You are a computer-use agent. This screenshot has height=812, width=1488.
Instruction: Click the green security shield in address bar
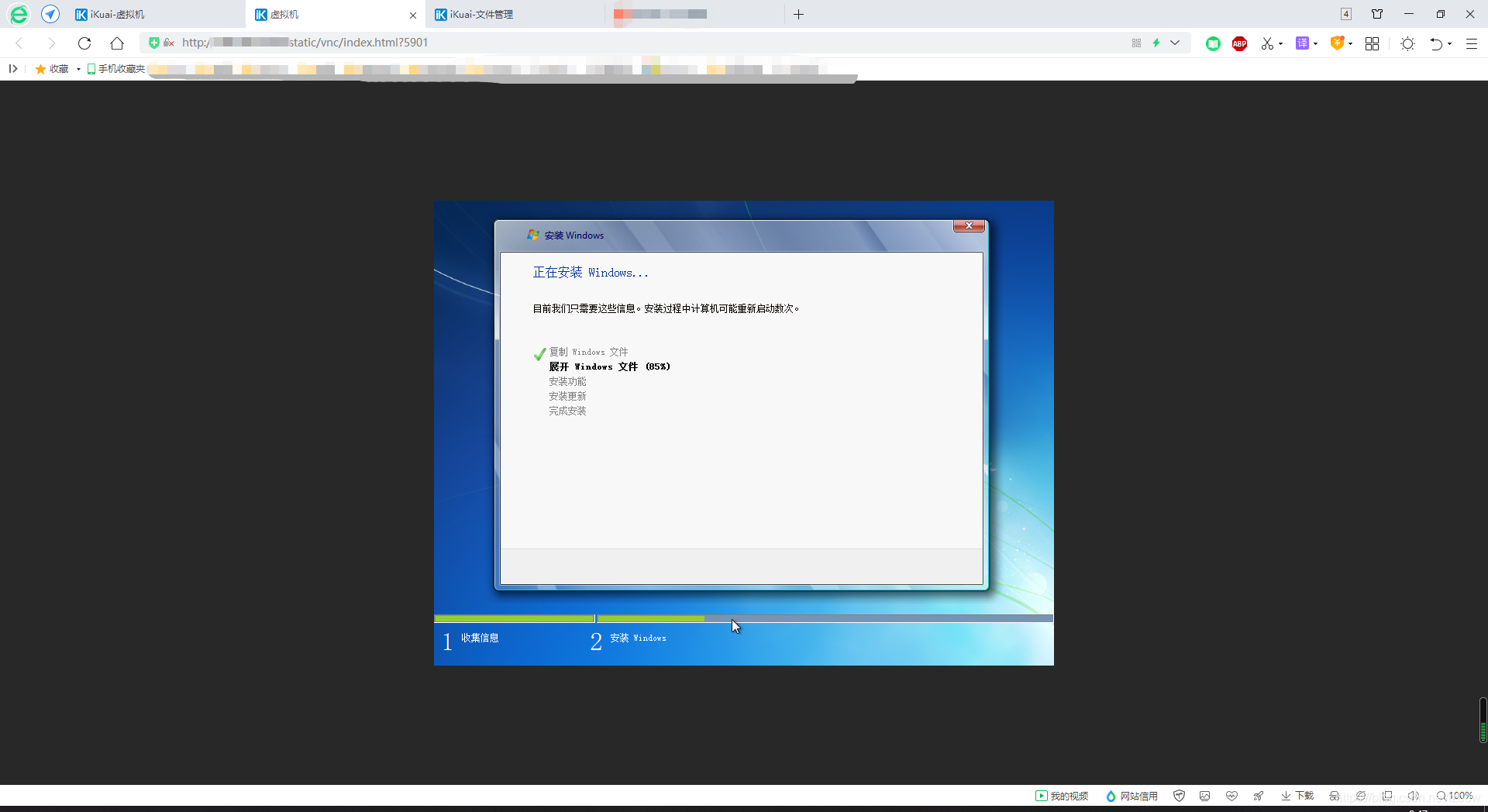pyautogui.click(x=153, y=43)
